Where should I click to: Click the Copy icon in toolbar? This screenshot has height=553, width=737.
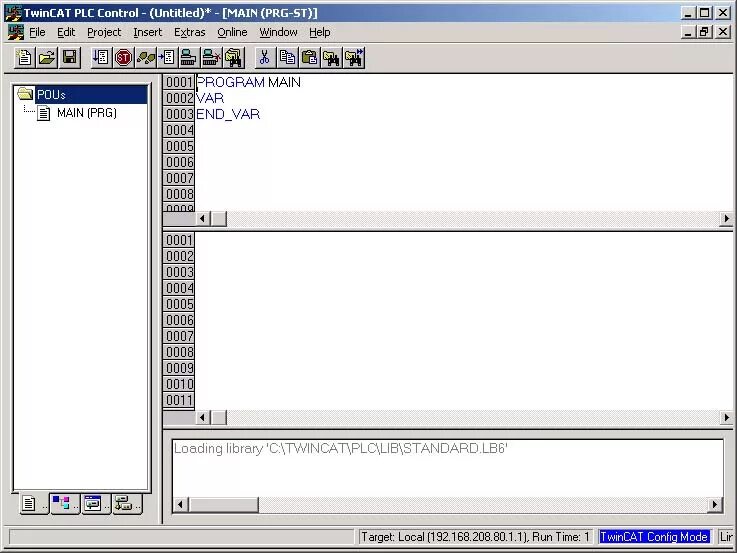click(287, 58)
